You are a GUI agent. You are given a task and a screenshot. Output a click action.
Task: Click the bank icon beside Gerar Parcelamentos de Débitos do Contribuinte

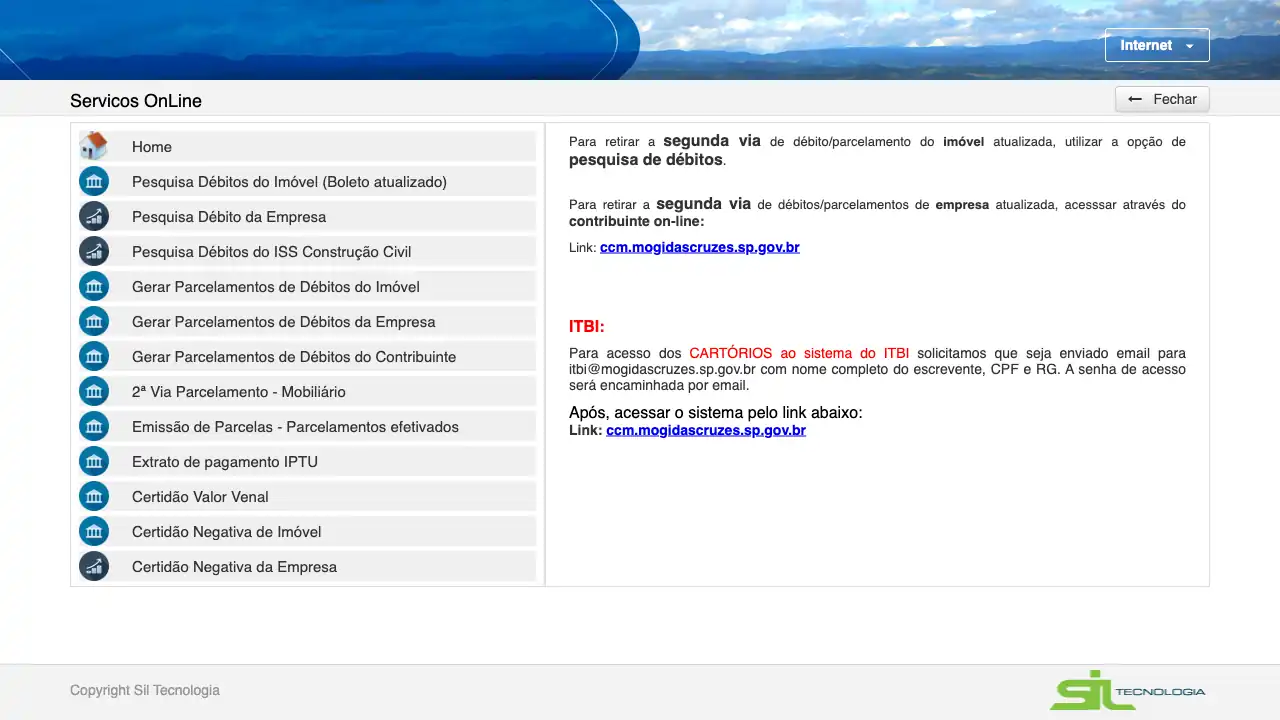point(94,356)
